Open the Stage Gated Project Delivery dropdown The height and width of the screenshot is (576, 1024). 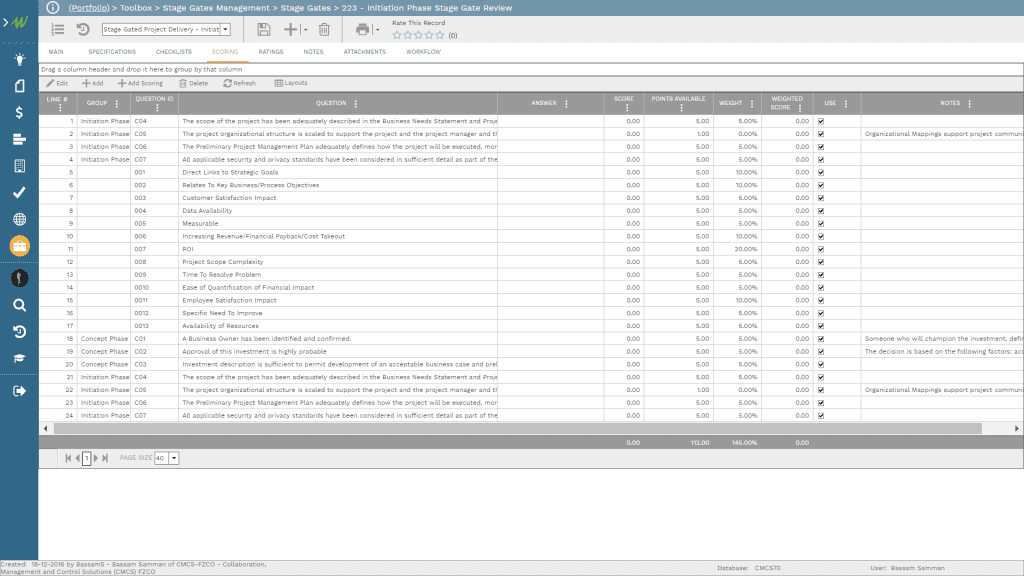[224, 30]
